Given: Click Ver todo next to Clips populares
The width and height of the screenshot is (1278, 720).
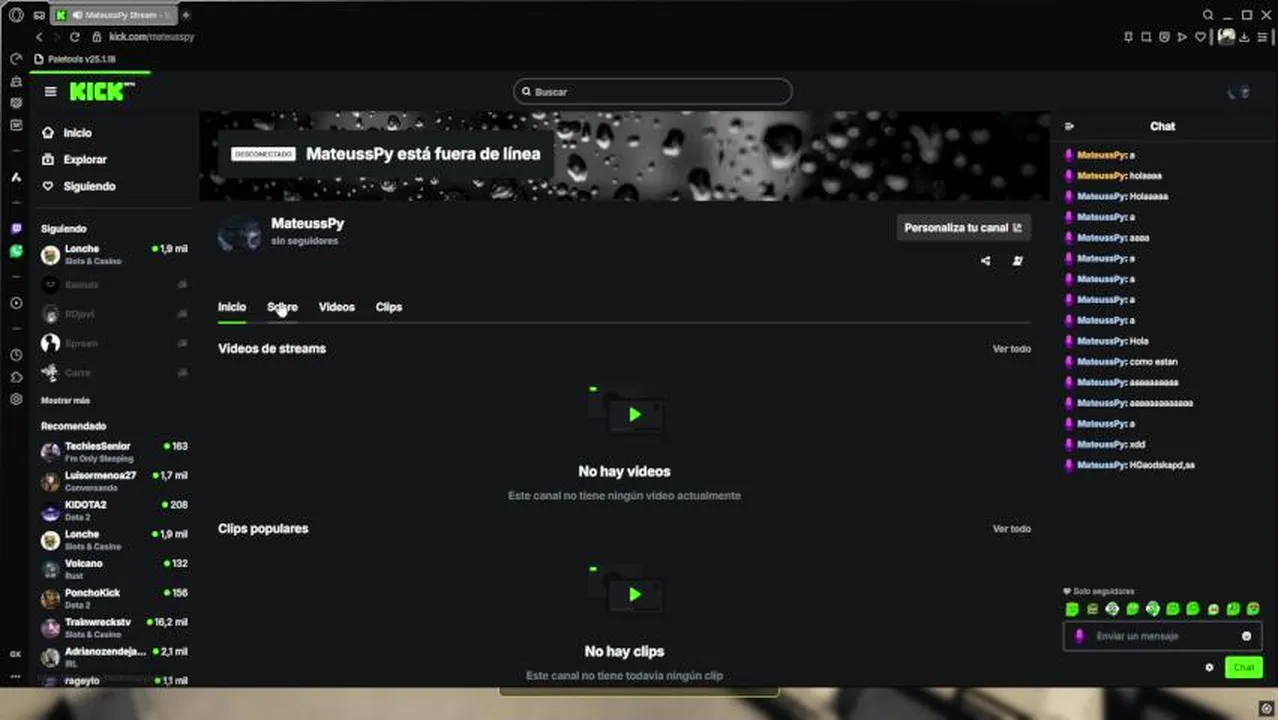Looking at the screenshot, I should [x=1011, y=529].
